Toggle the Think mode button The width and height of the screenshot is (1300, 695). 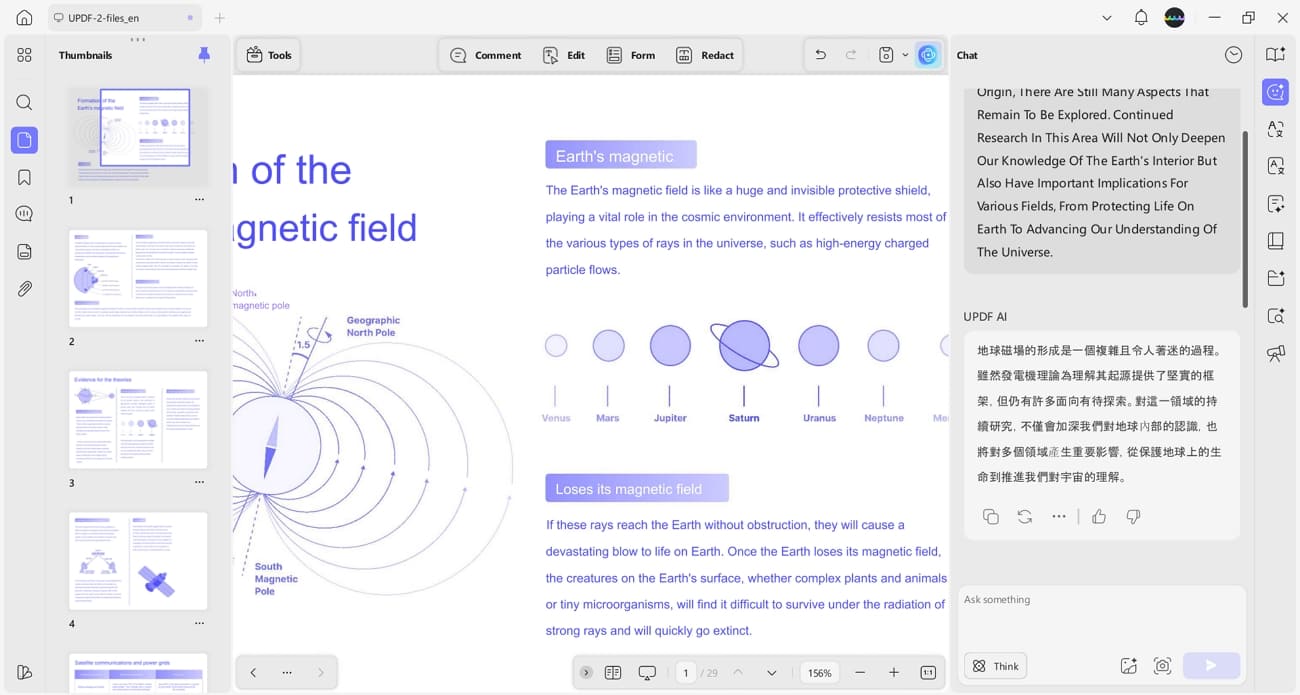[x=996, y=666]
